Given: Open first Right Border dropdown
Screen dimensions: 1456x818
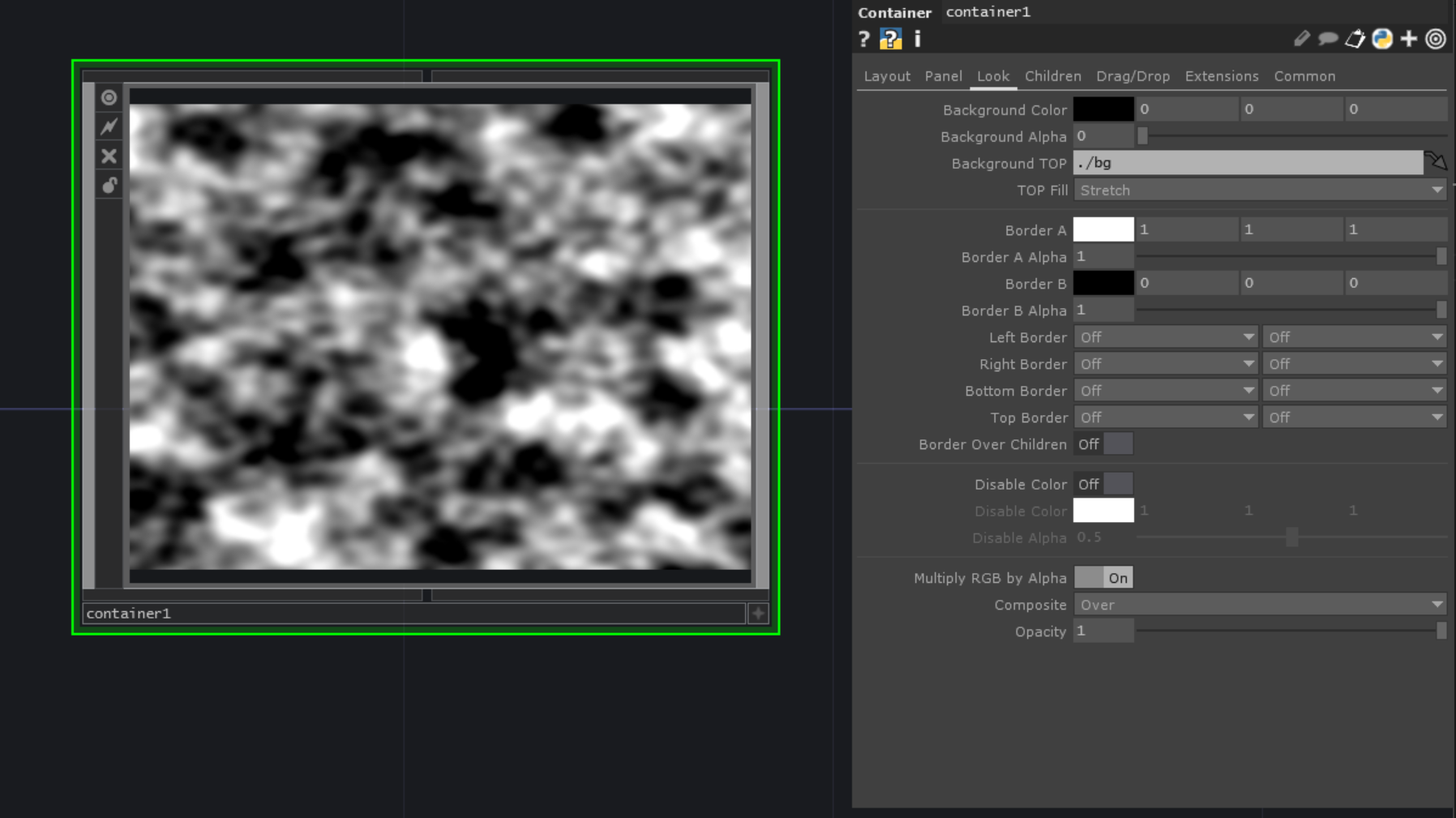Looking at the screenshot, I should (x=1166, y=364).
